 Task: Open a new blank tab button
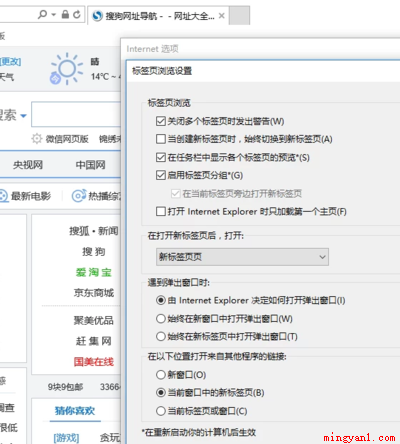[239, 16]
